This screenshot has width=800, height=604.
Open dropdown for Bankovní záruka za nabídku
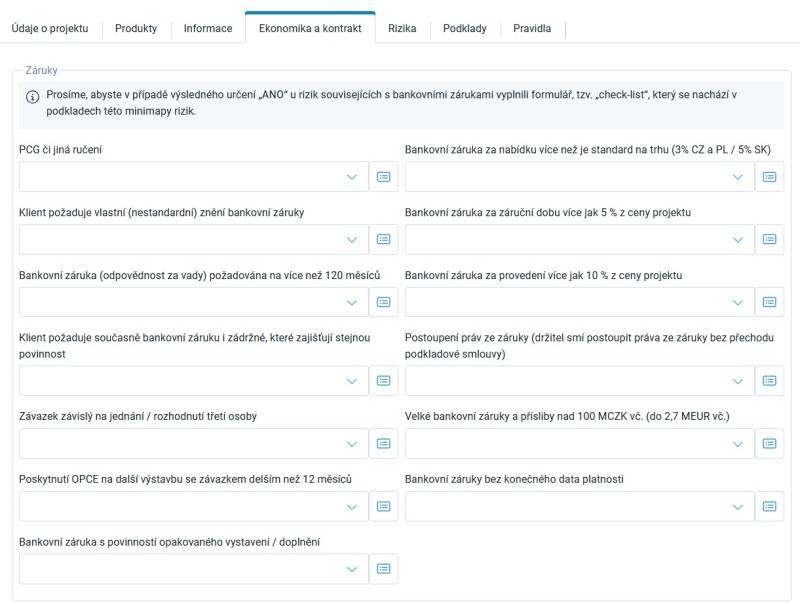[580, 177]
